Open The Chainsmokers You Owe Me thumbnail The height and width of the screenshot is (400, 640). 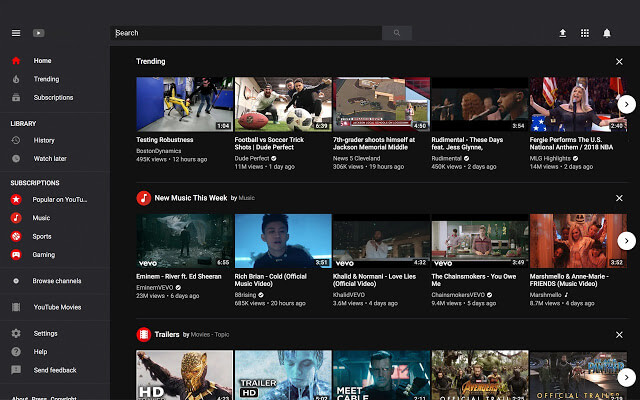(x=480, y=241)
